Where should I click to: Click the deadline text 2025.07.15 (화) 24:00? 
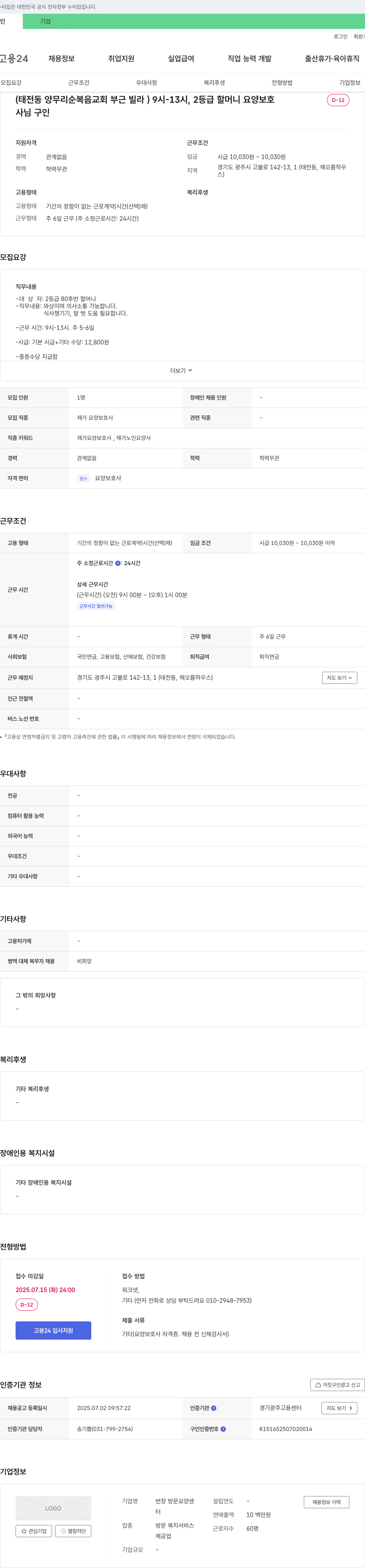pyautogui.click(x=46, y=1290)
